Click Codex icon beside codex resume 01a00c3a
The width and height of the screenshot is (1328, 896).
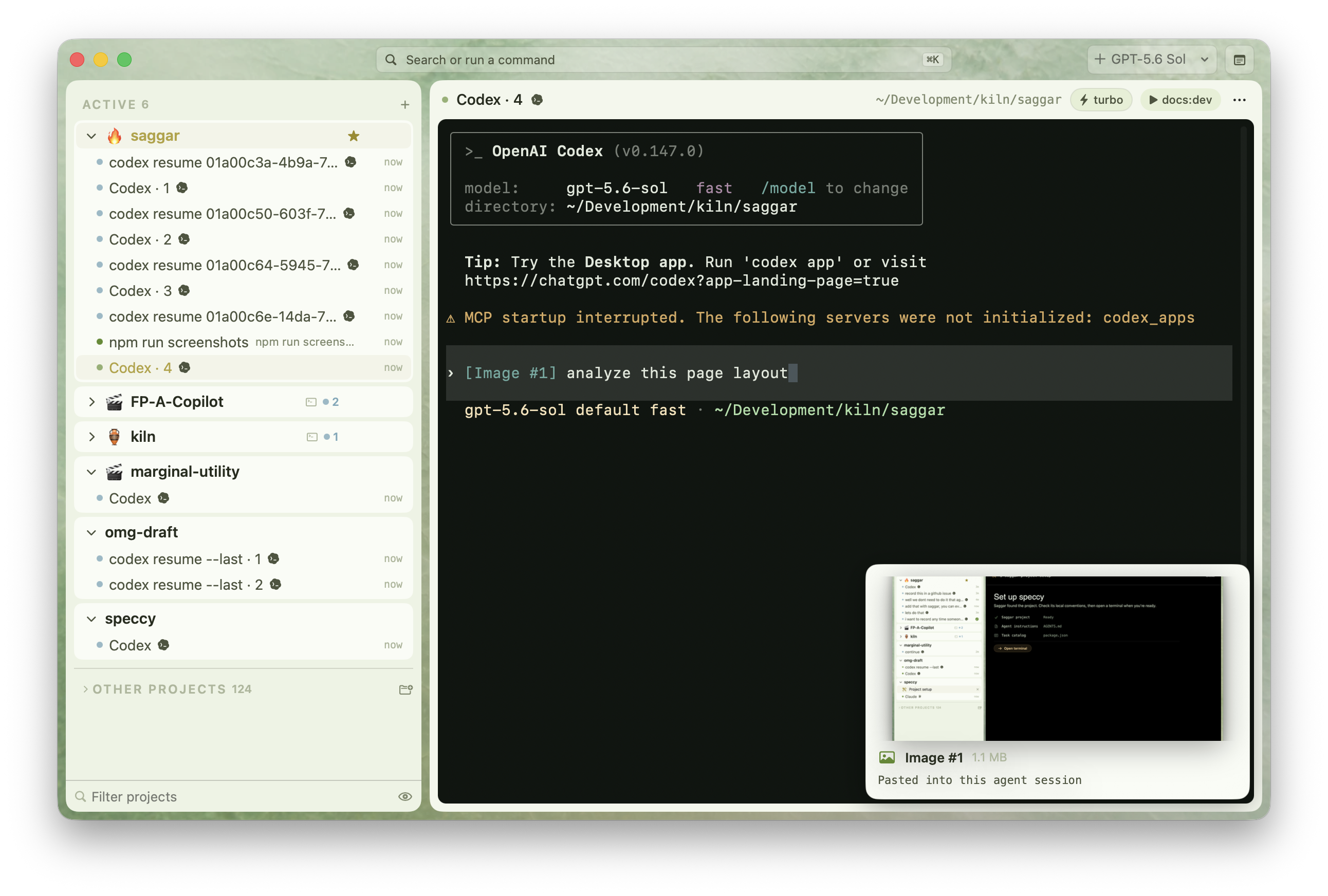351,162
